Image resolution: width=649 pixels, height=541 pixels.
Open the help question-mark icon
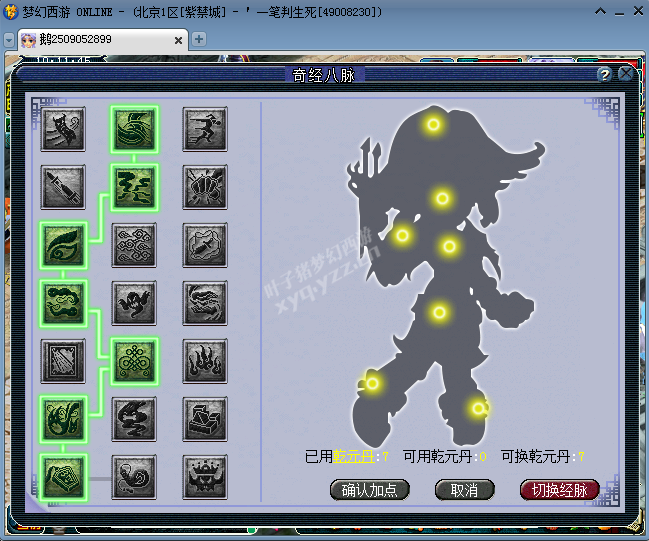[x=605, y=75]
